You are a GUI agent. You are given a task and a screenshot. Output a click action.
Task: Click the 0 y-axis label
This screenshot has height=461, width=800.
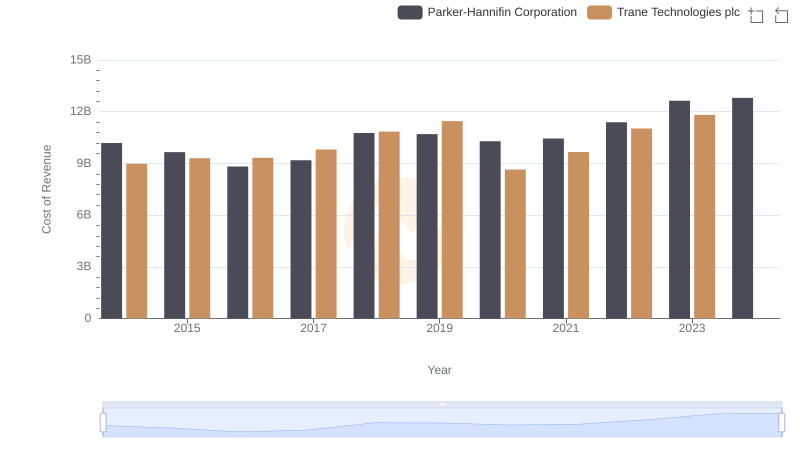tap(88, 318)
